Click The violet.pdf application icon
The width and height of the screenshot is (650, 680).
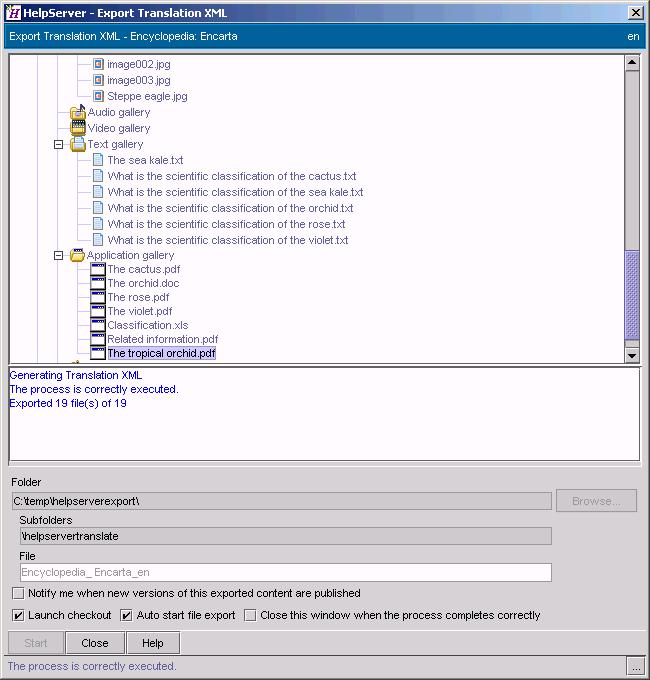tap(98, 311)
